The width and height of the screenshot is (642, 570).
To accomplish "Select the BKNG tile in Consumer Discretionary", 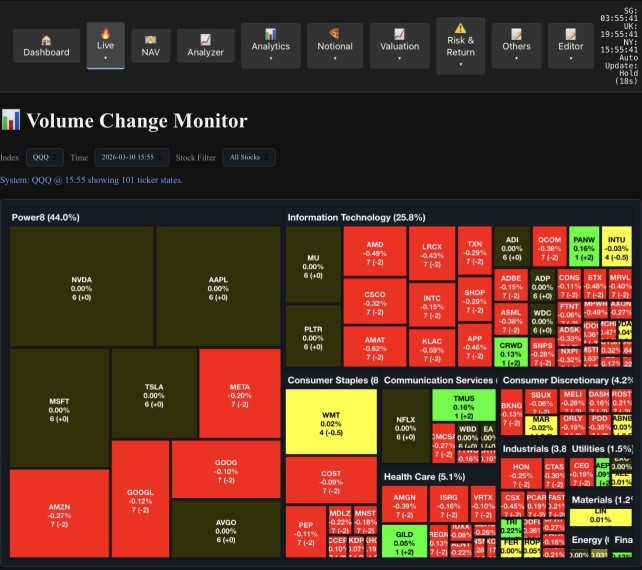I will pos(512,412).
